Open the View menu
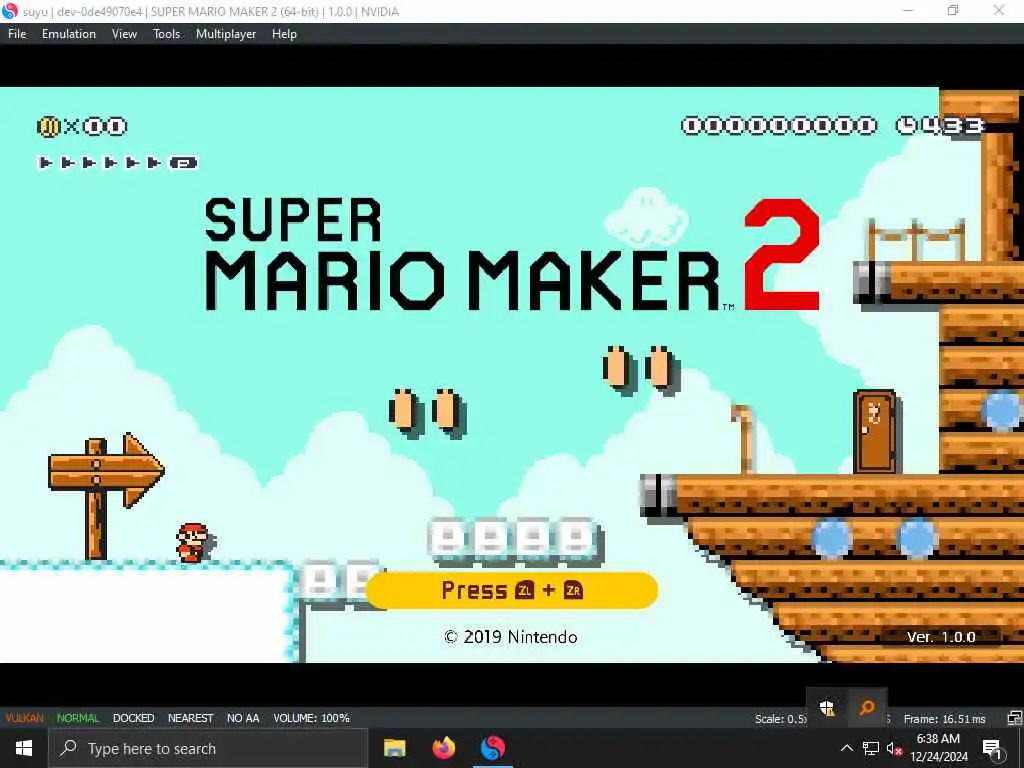 124,34
